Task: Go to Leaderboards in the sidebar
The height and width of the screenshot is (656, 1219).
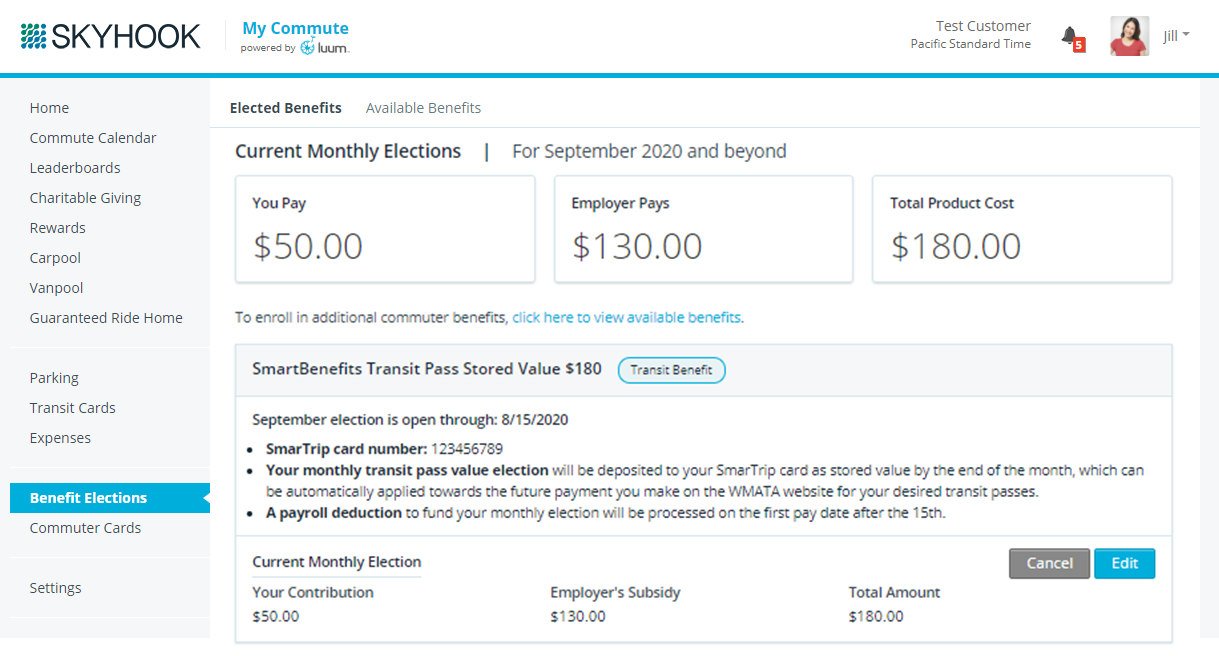Action: click(x=75, y=168)
